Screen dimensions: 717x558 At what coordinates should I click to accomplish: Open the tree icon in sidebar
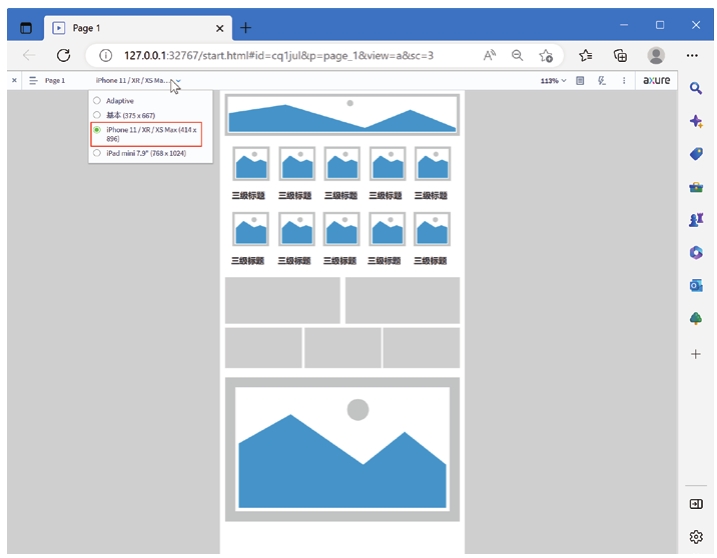[696, 318]
